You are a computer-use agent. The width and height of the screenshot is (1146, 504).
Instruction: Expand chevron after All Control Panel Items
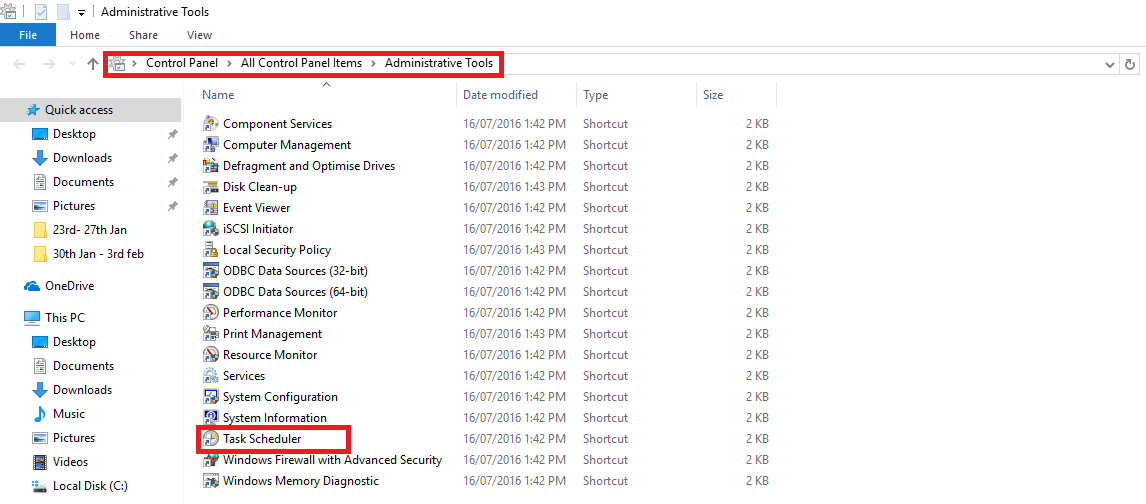[x=373, y=64]
